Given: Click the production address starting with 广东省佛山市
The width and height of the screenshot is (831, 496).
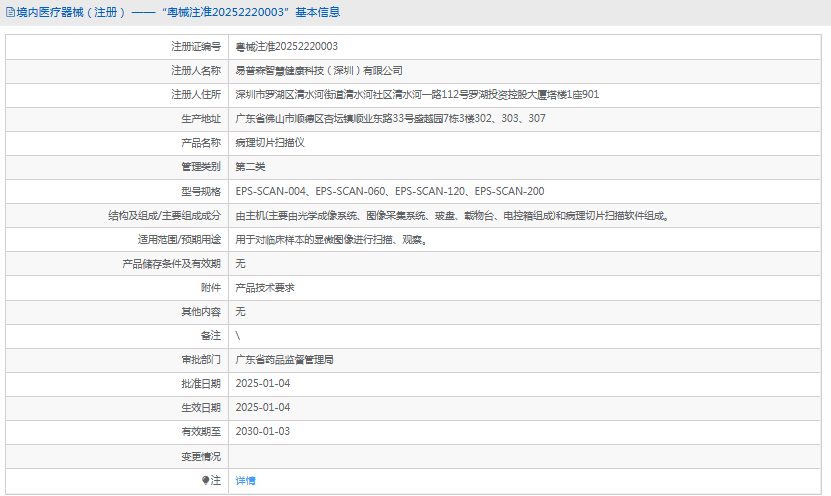Looking at the screenshot, I should [x=390, y=118].
